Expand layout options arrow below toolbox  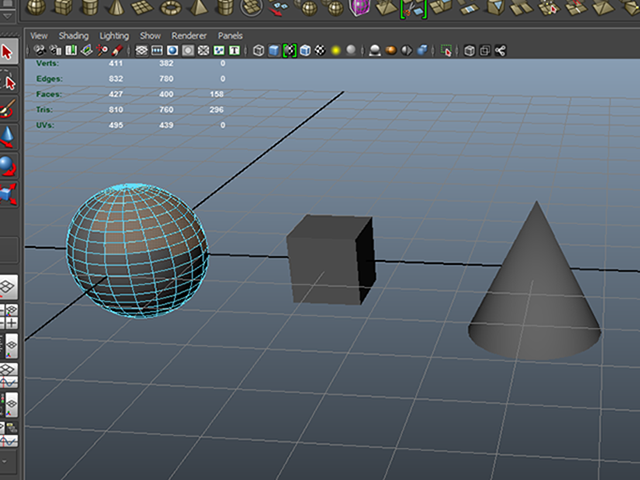(5, 461)
